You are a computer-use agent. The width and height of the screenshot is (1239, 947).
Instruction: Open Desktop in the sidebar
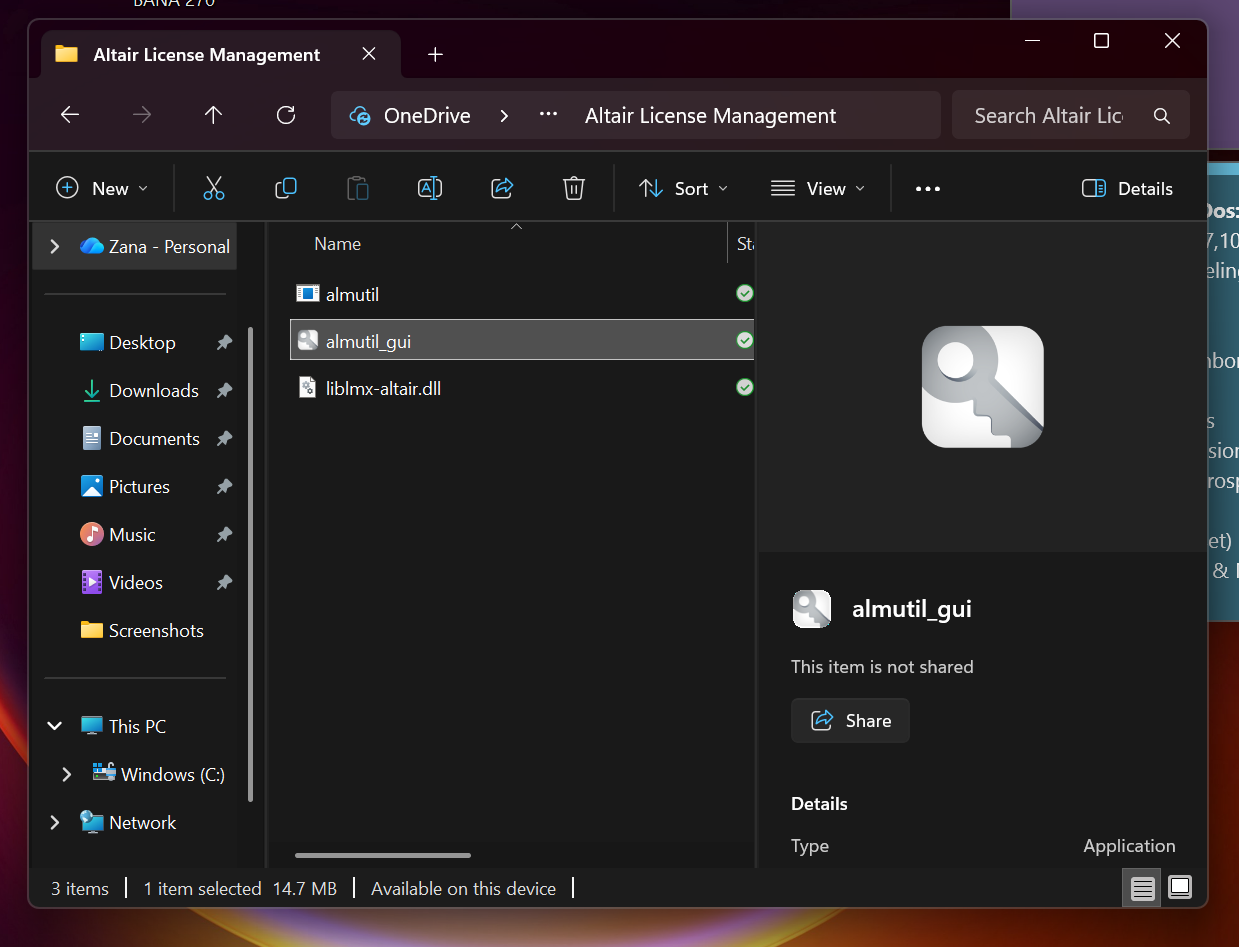tap(142, 342)
